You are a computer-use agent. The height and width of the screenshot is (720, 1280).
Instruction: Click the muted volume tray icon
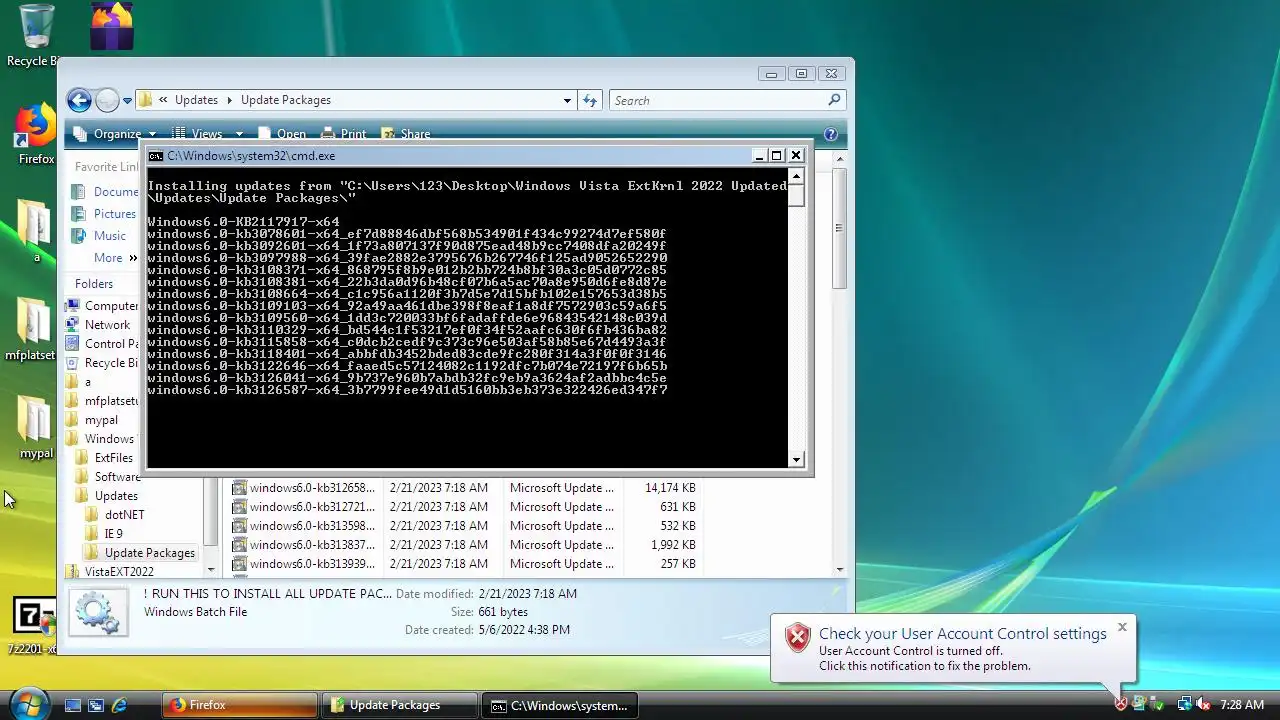(1204, 705)
